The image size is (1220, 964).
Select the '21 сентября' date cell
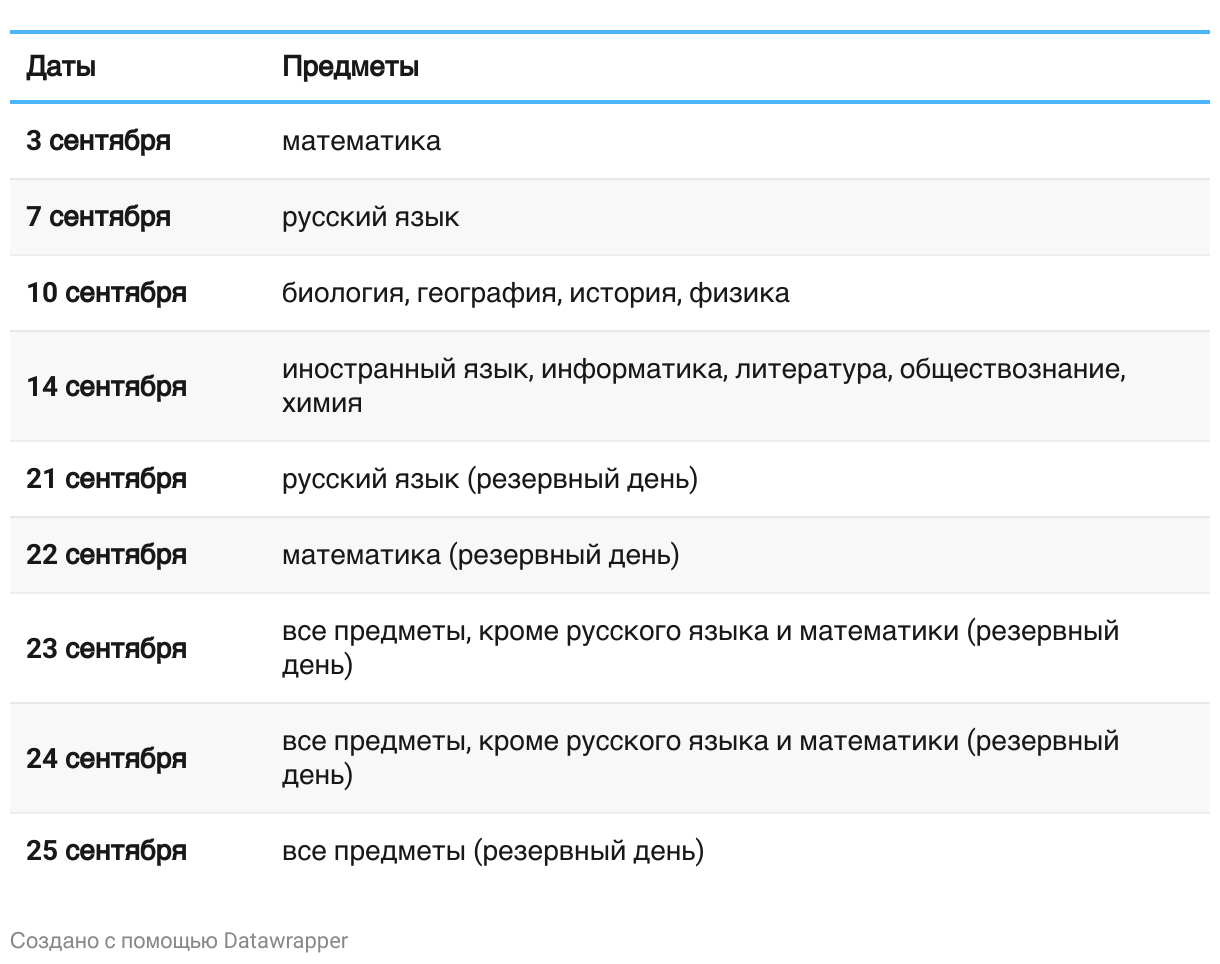[106, 479]
